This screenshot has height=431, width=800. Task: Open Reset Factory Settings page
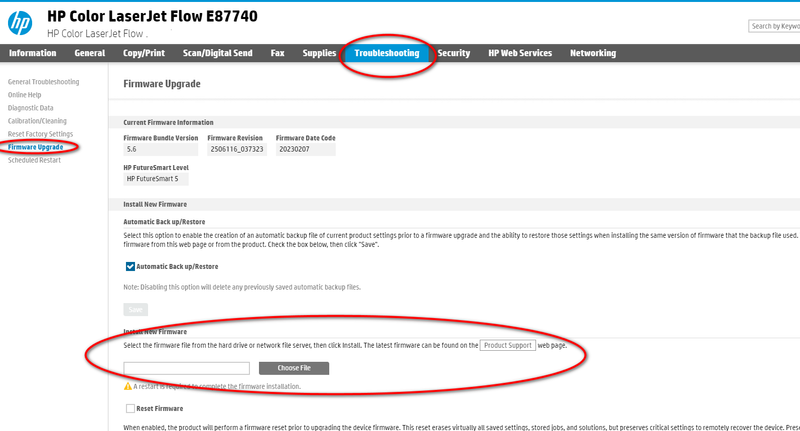point(40,134)
